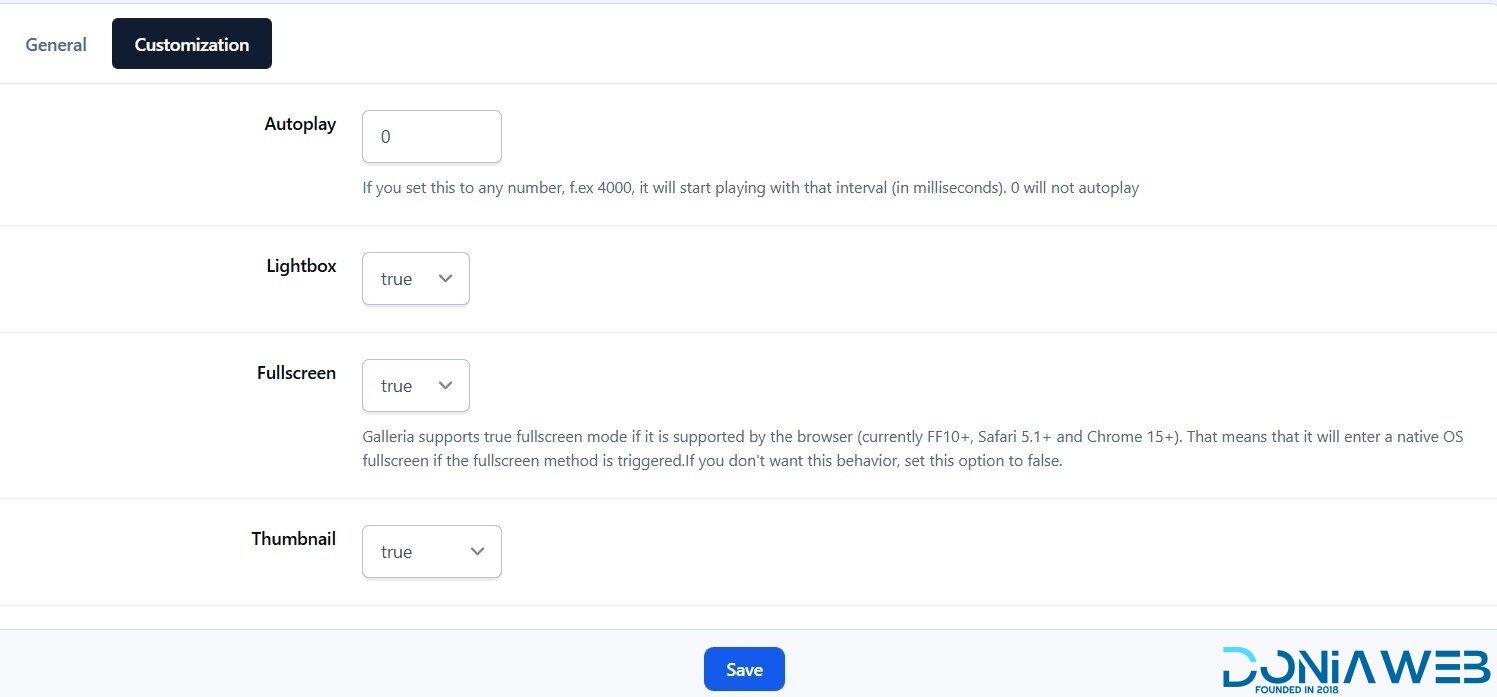
Task: Click the Lightbox field label
Action: point(301,266)
